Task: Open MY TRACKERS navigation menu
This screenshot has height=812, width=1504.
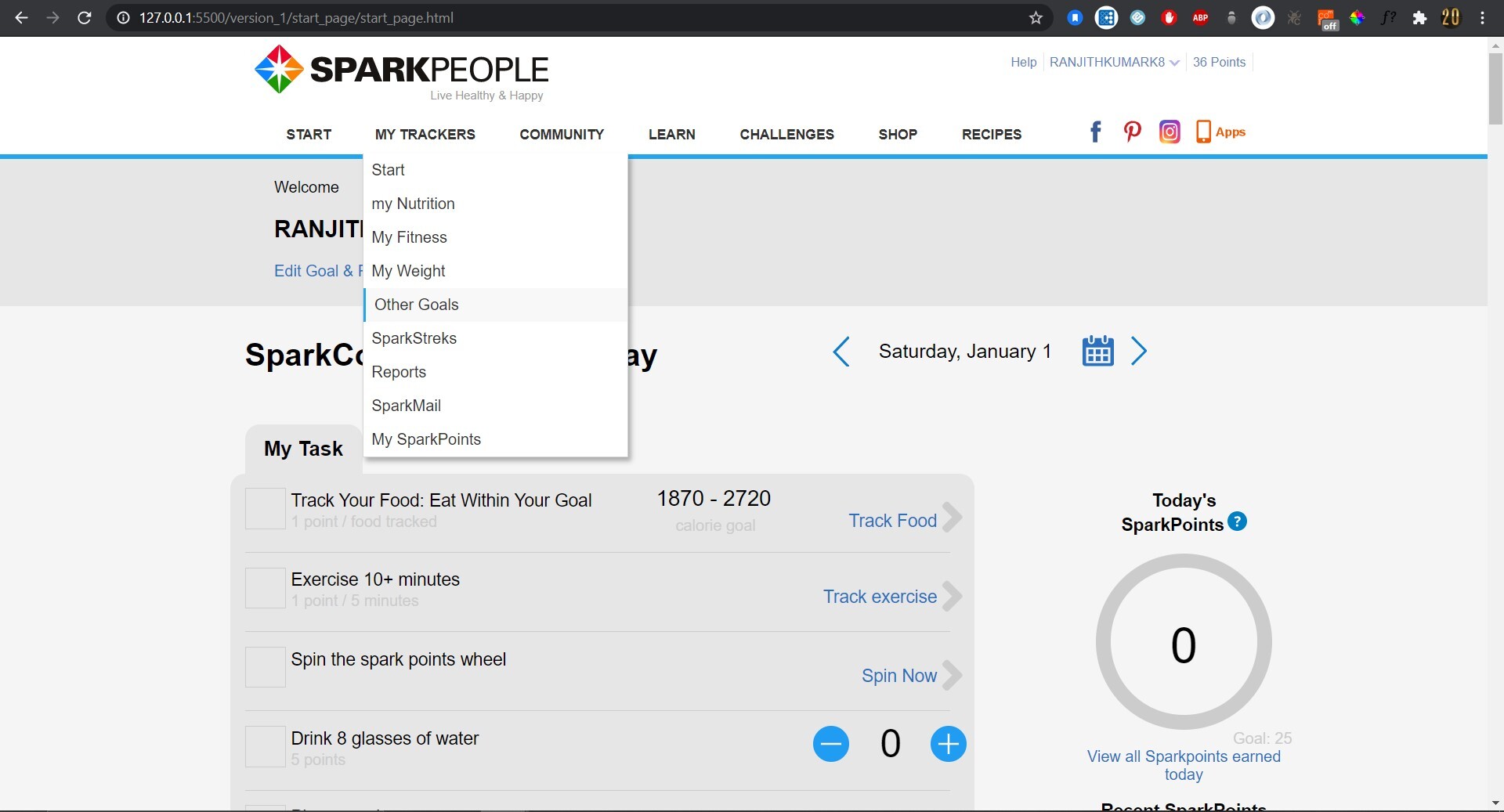Action: pyautogui.click(x=425, y=135)
